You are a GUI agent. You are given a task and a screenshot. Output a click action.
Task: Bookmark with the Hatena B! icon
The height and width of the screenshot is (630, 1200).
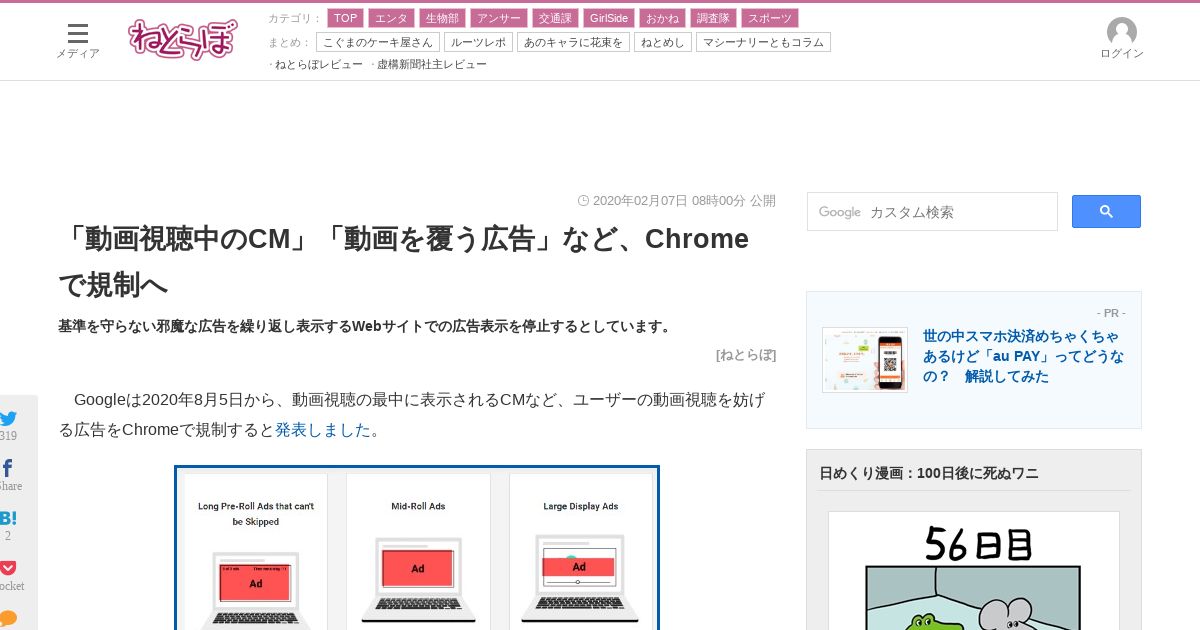[8, 518]
